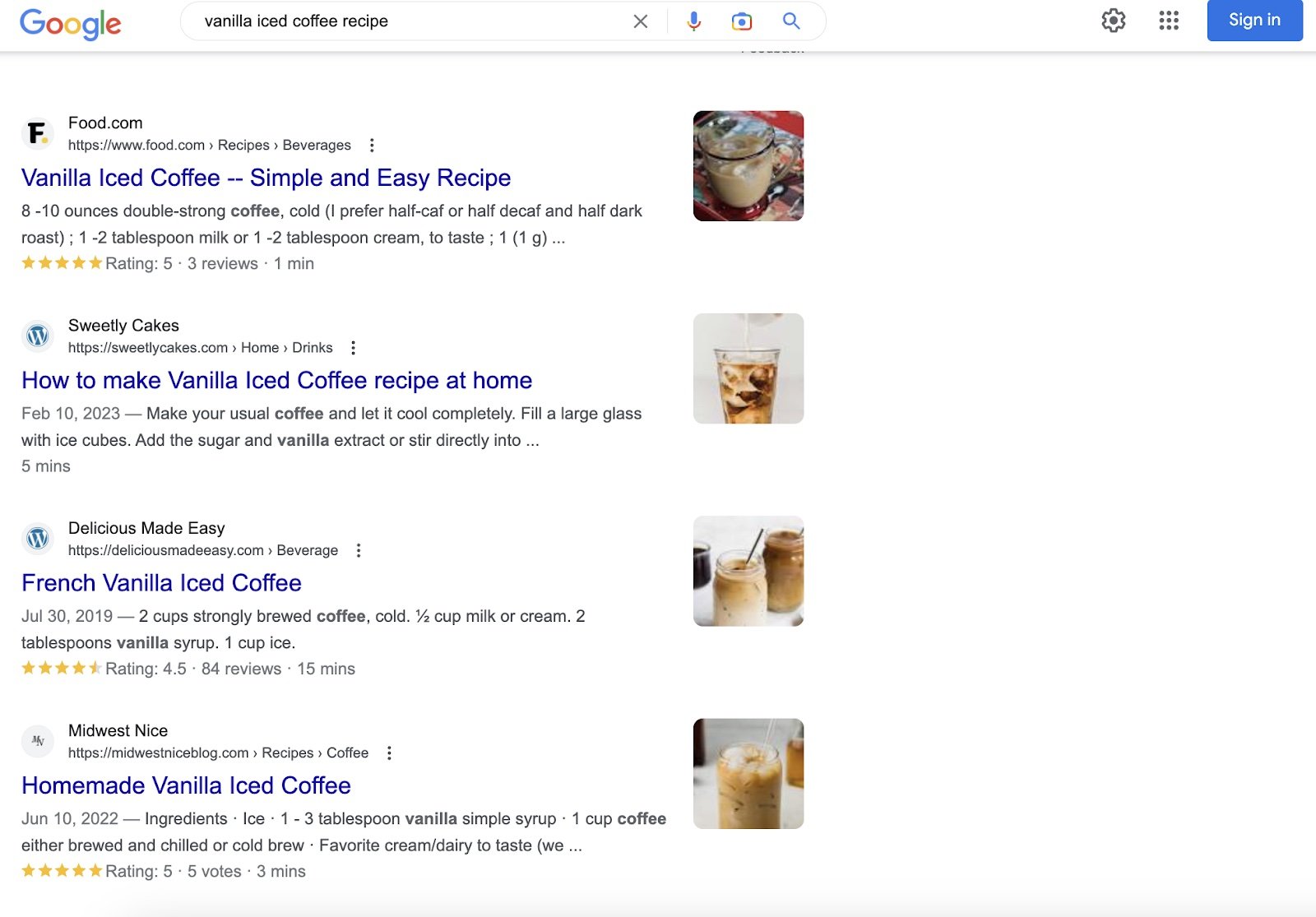Image resolution: width=1316 pixels, height=917 pixels.
Task: Open the three-dot menu for Sweetly Cakes result
Action: (354, 348)
